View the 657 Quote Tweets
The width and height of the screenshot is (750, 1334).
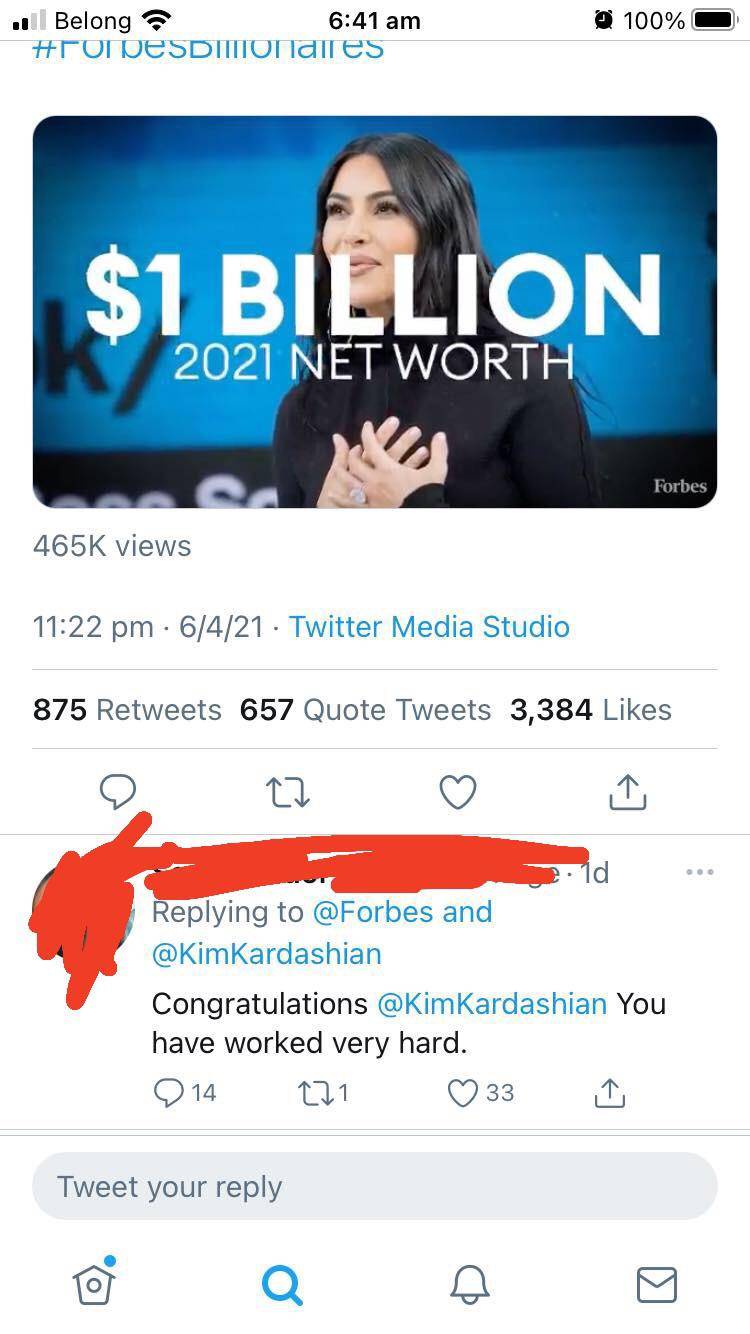[365, 710]
